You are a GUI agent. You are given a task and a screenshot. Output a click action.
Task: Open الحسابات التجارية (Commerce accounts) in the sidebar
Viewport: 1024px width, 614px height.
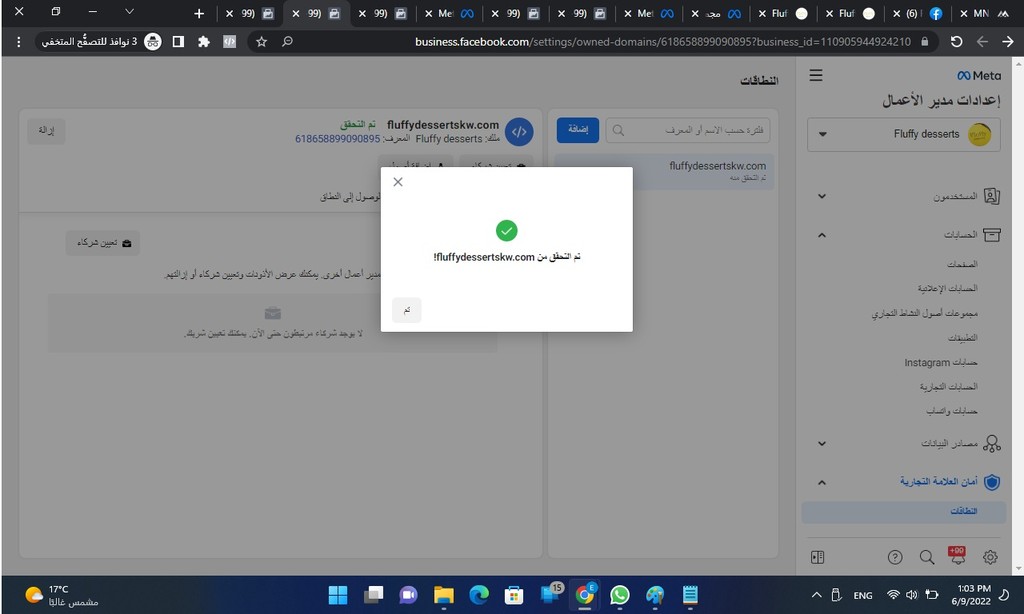(948, 387)
